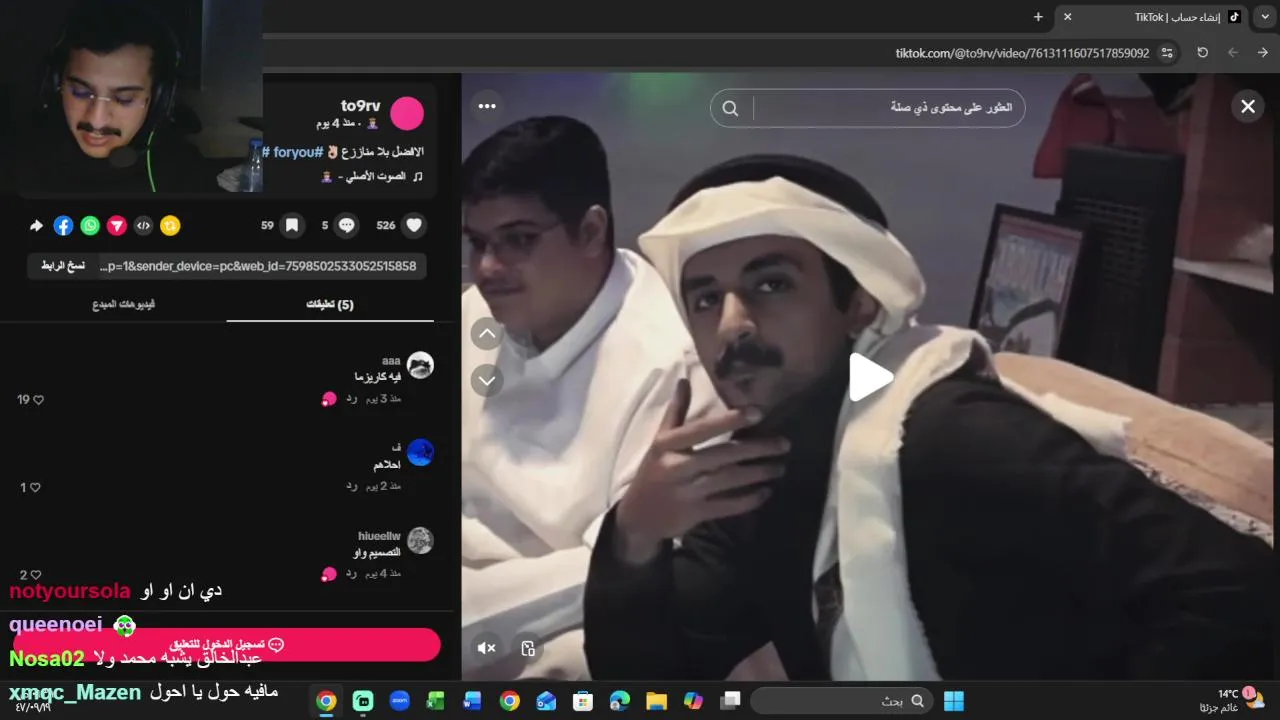Go to the next video with down chevron
The image size is (1280, 720).
[x=487, y=380]
